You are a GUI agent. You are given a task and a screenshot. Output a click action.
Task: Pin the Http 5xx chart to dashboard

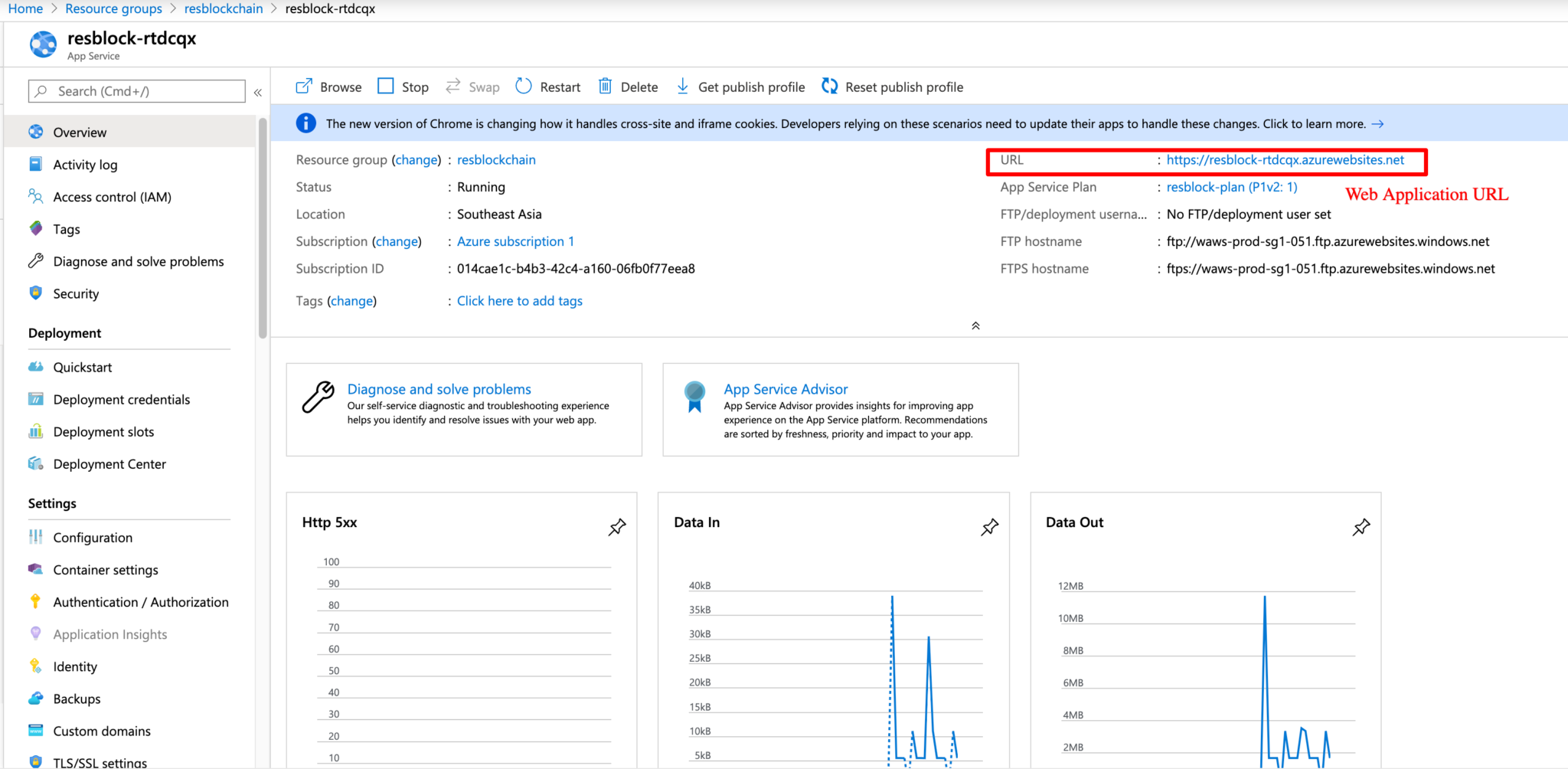tap(617, 528)
